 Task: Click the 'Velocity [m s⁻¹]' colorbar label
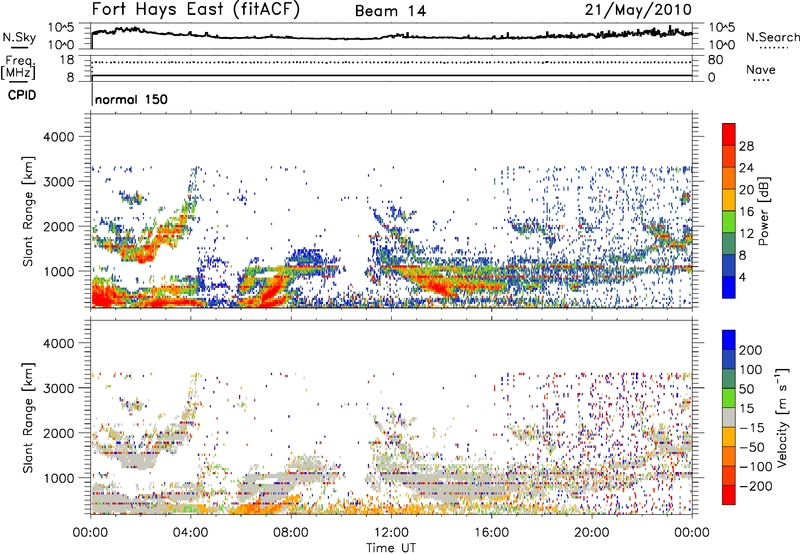click(781, 417)
